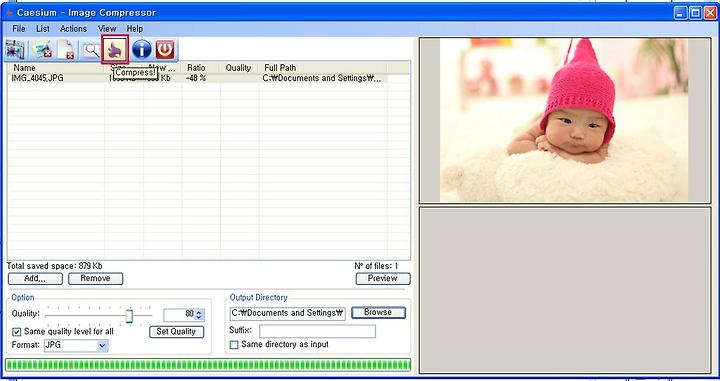Click the red power Exit icon

(165, 49)
